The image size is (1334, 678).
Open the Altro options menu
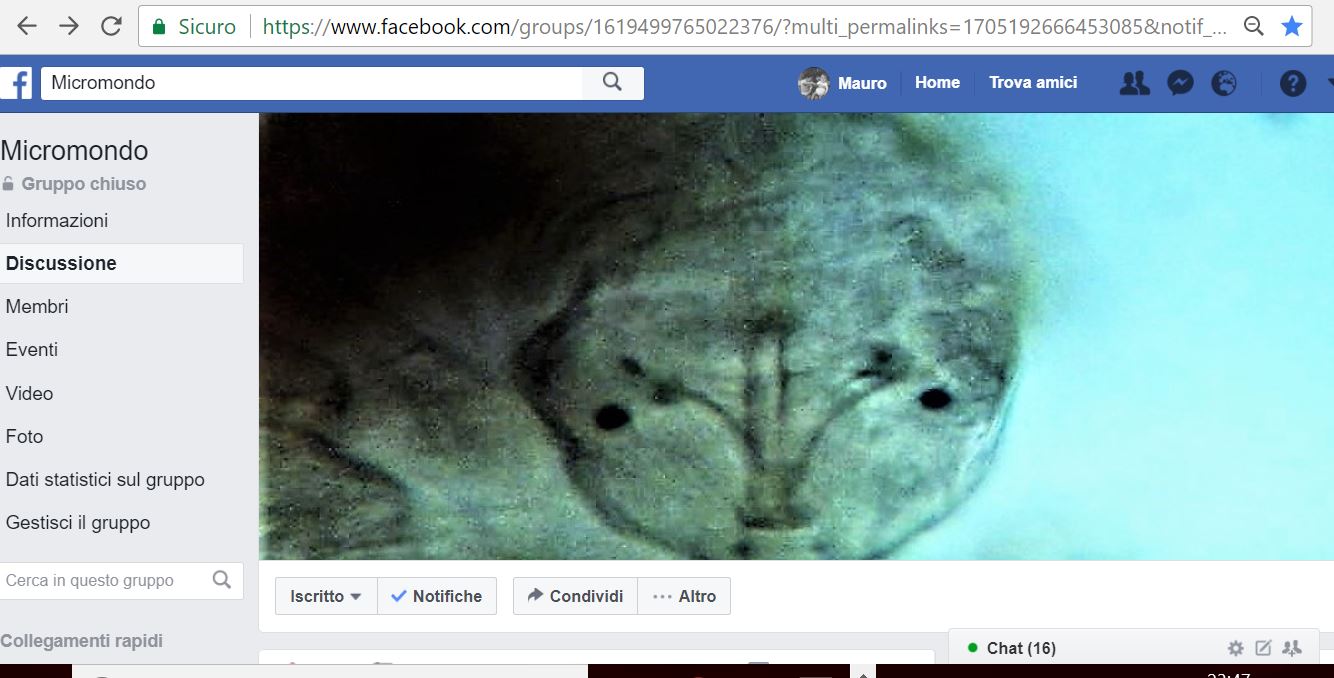pyautogui.click(x=684, y=595)
